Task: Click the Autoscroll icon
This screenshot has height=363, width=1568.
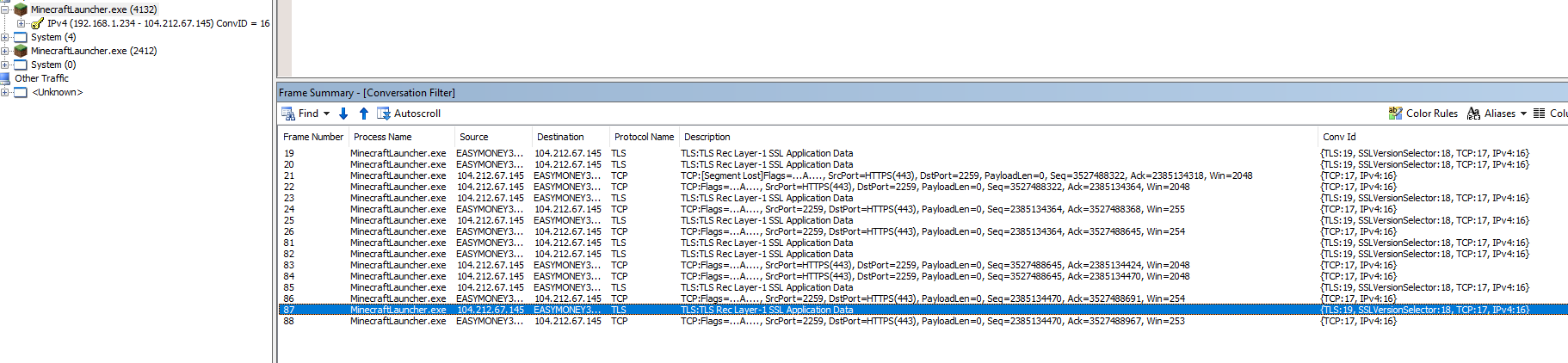Action: 384,114
